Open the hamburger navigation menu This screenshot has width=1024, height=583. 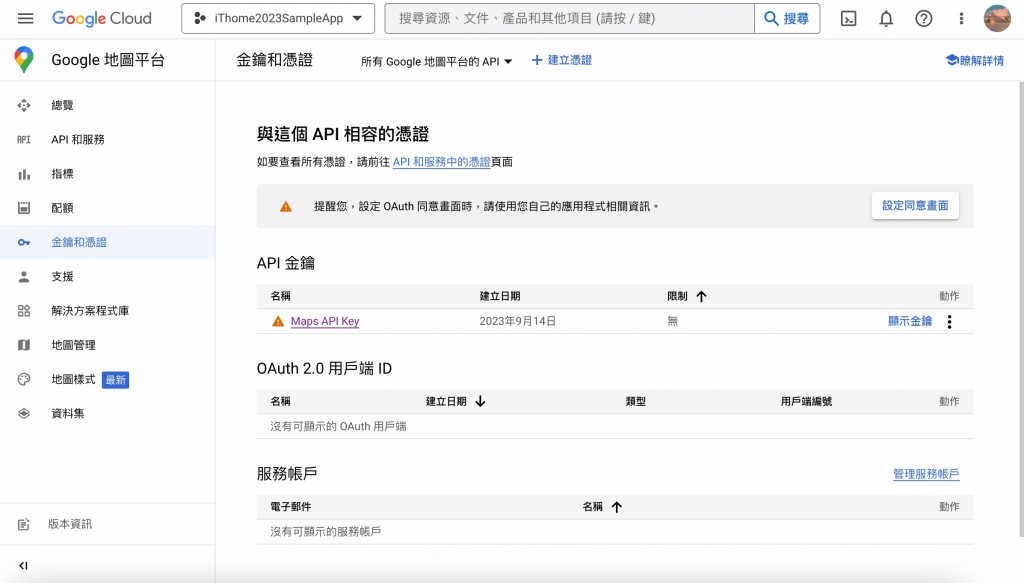tap(25, 18)
